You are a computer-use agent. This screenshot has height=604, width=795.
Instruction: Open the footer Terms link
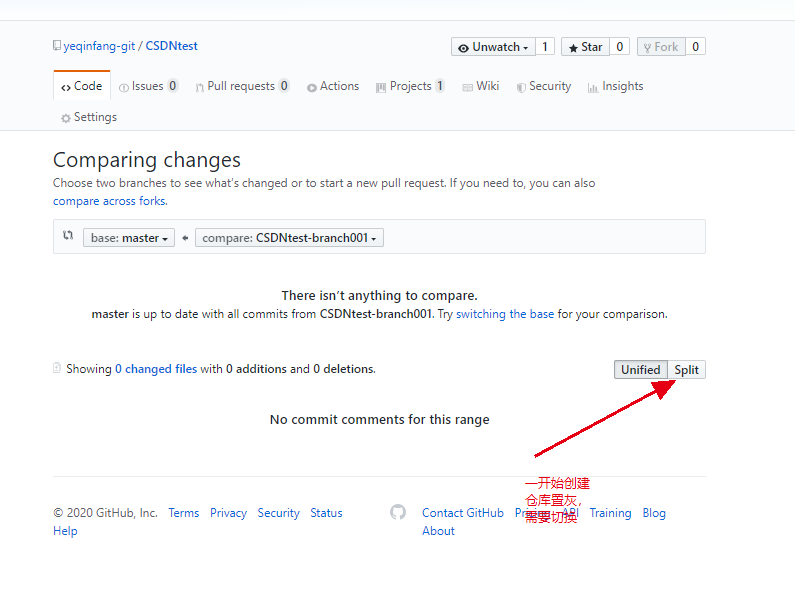click(184, 513)
